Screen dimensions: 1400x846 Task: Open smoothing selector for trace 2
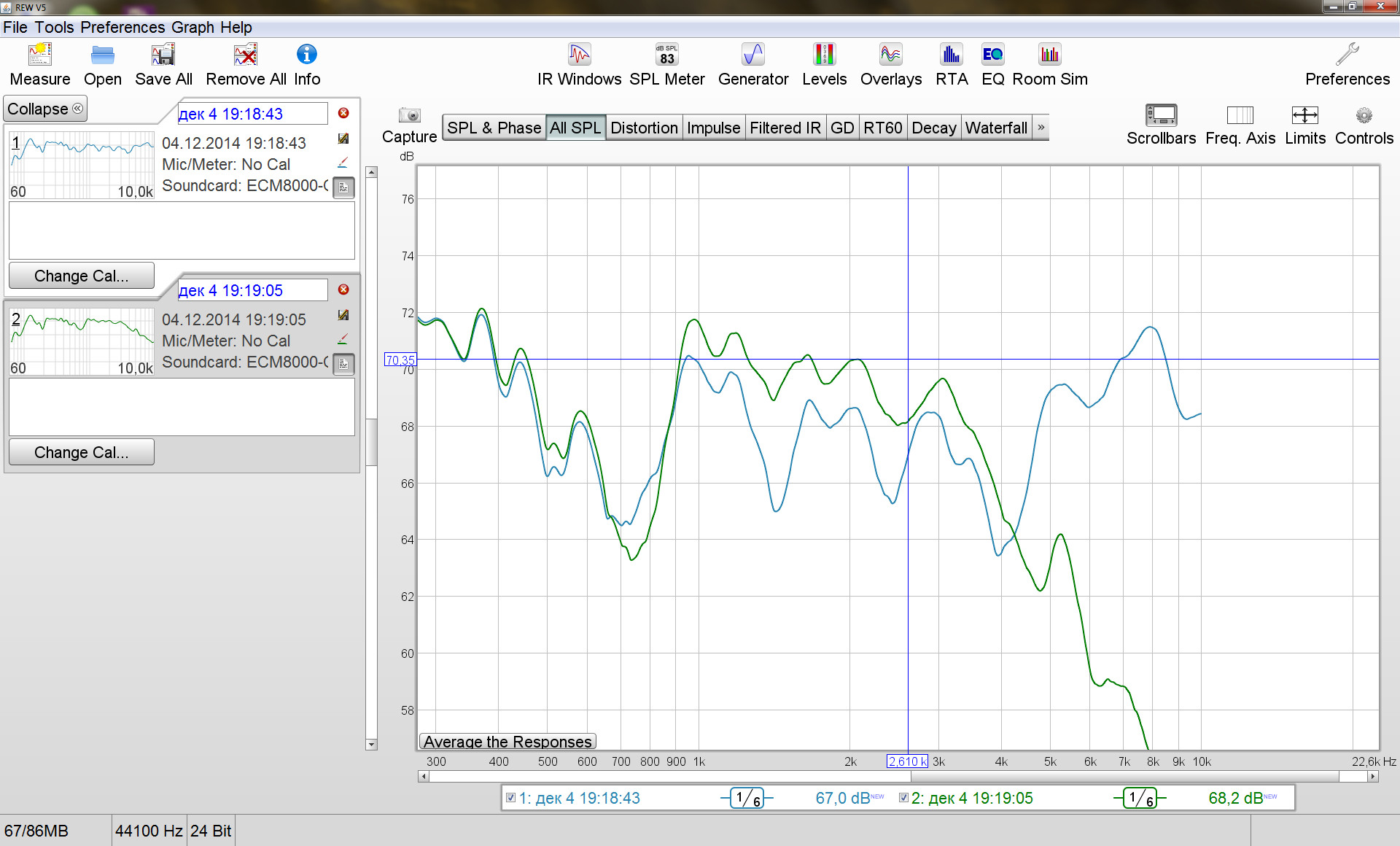[x=1140, y=799]
